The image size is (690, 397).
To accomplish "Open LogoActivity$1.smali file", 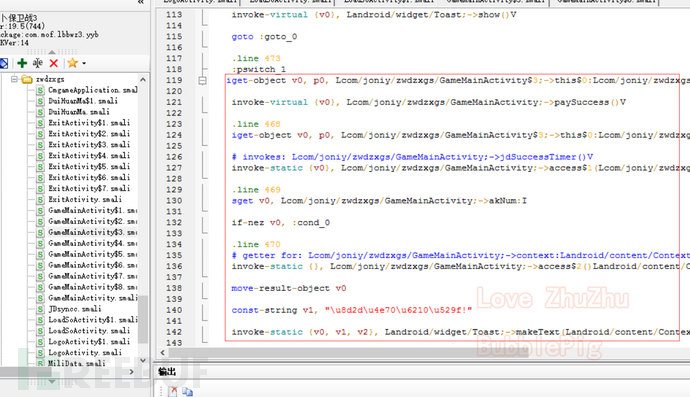I will (x=89, y=342).
